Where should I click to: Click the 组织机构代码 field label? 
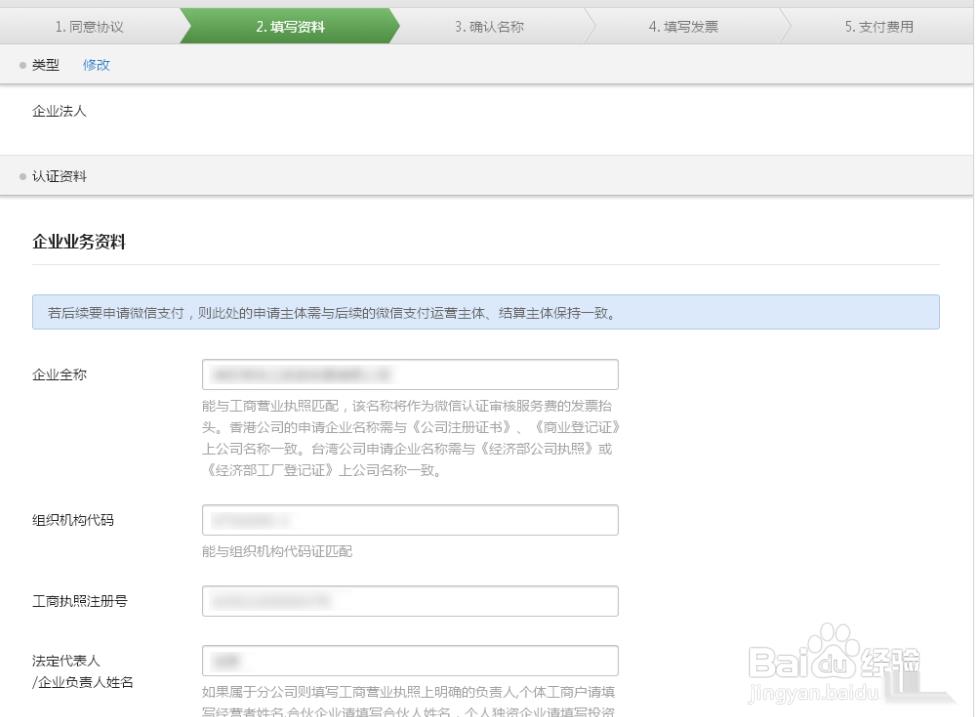pyautogui.click(x=73, y=520)
